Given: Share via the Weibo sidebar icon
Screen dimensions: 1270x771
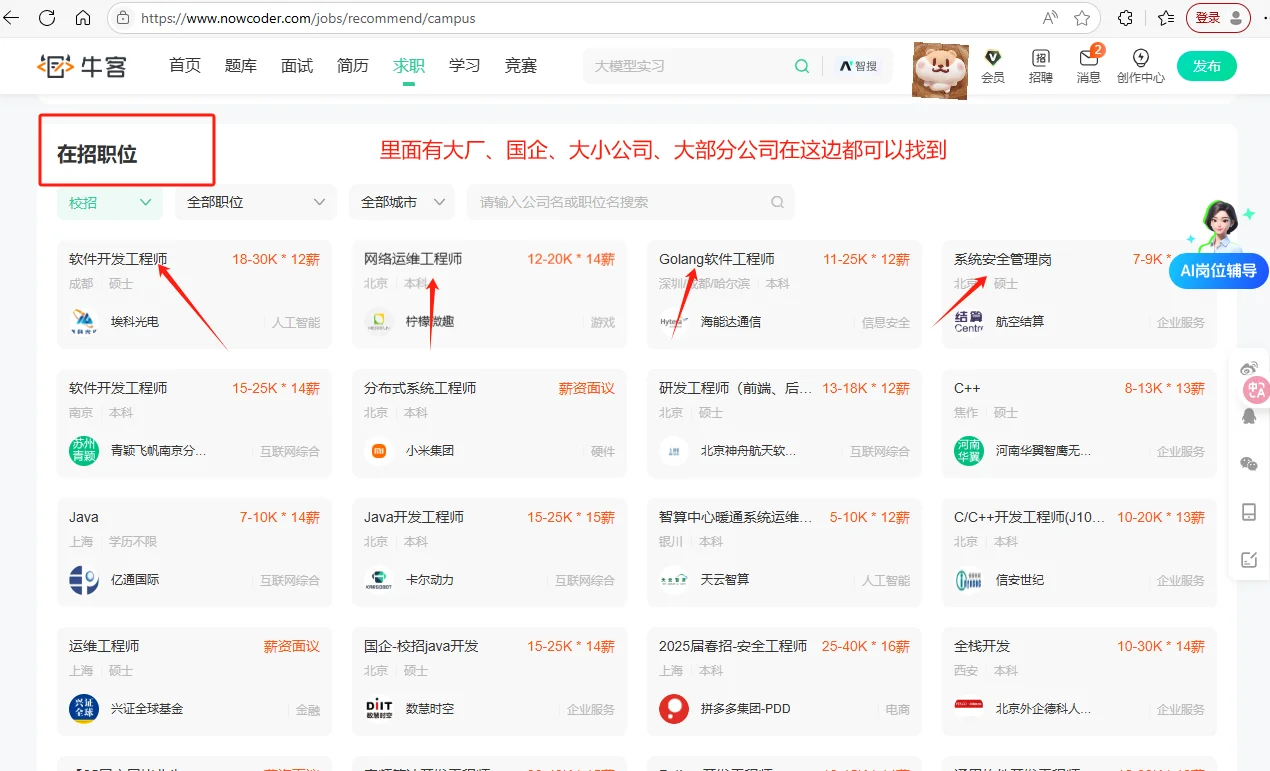Looking at the screenshot, I should (1249, 368).
